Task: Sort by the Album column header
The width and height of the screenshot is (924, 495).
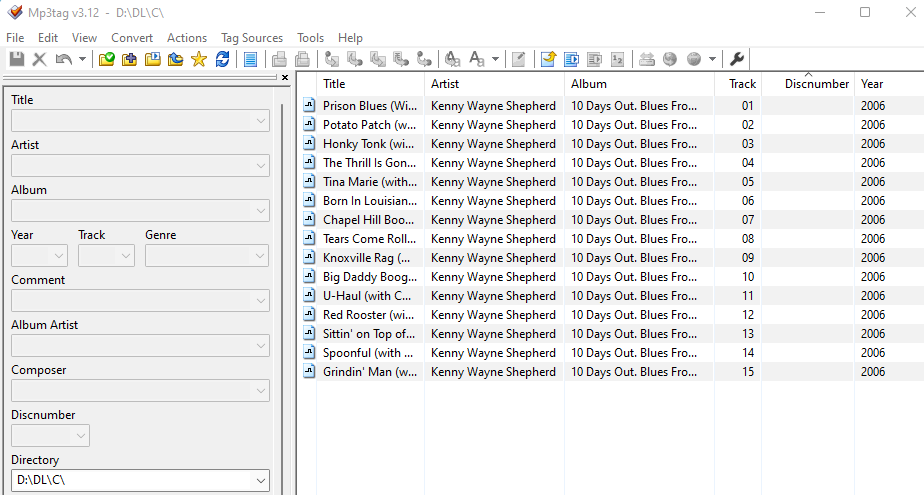Action: (x=639, y=84)
